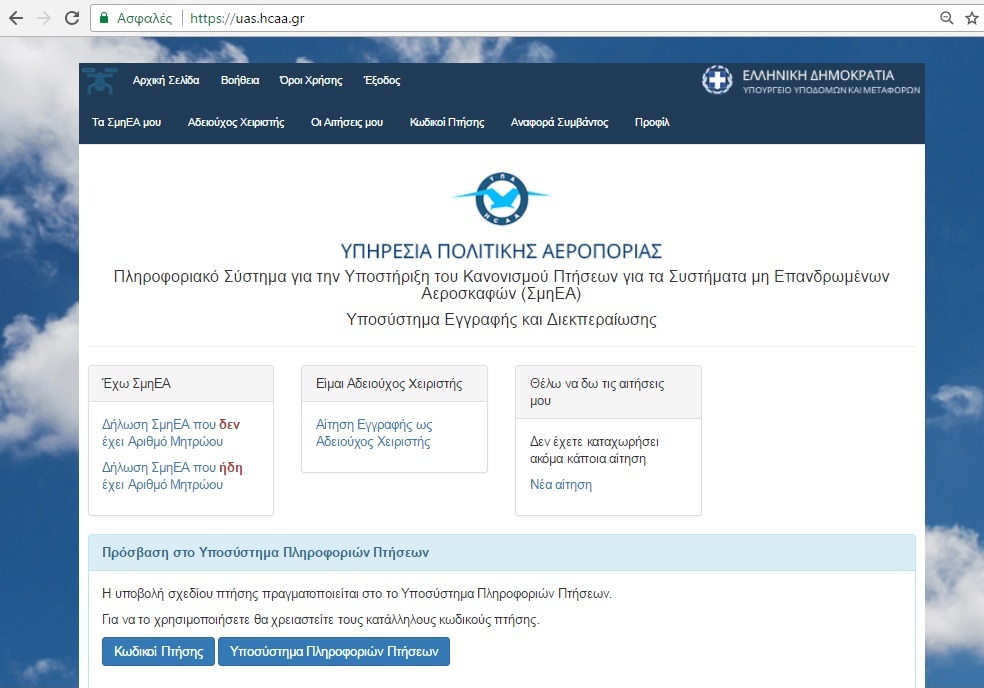Open the Αδειούχος Χειριστής menu item
Viewport: 984px width, 688px height.
tap(236, 122)
